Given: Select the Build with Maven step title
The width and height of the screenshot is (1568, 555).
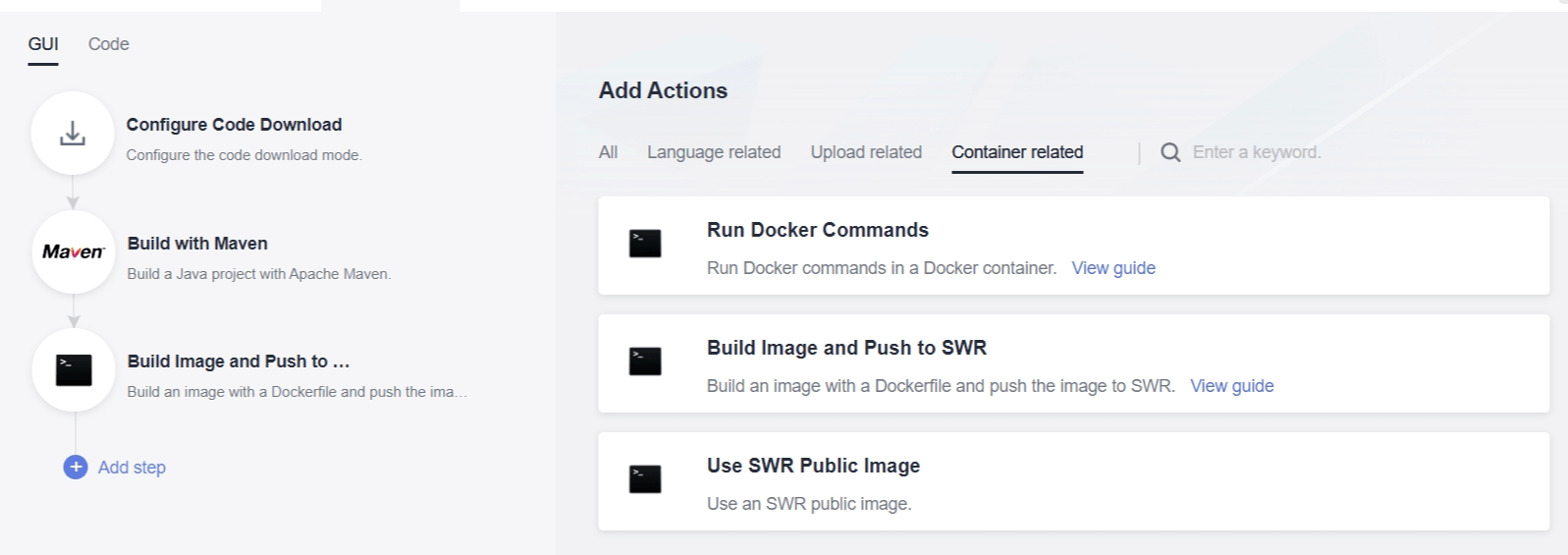Looking at the screenshot, I should (x=197, y=244).
